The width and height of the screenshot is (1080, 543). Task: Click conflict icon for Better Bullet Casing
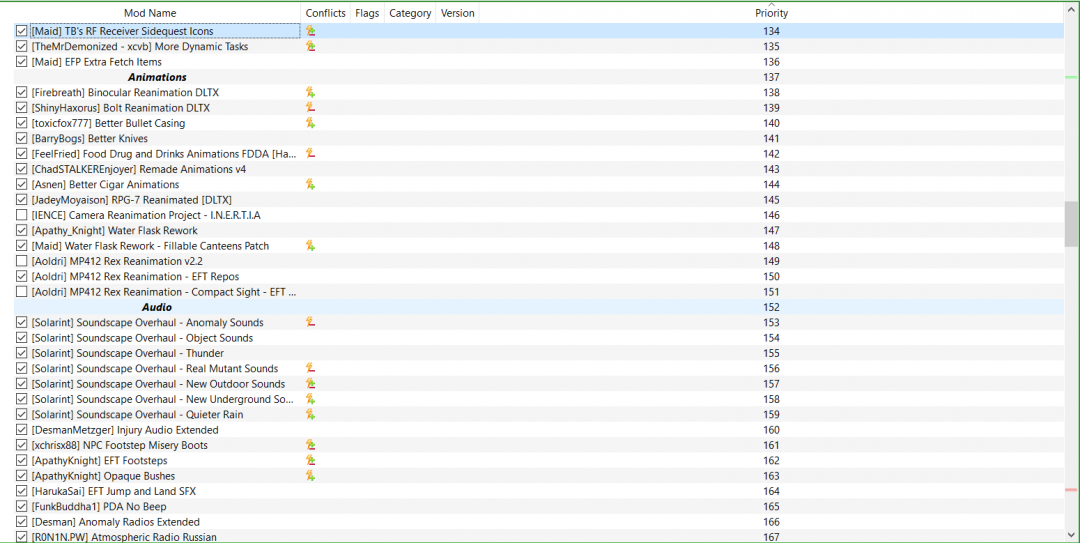point(311,123)
